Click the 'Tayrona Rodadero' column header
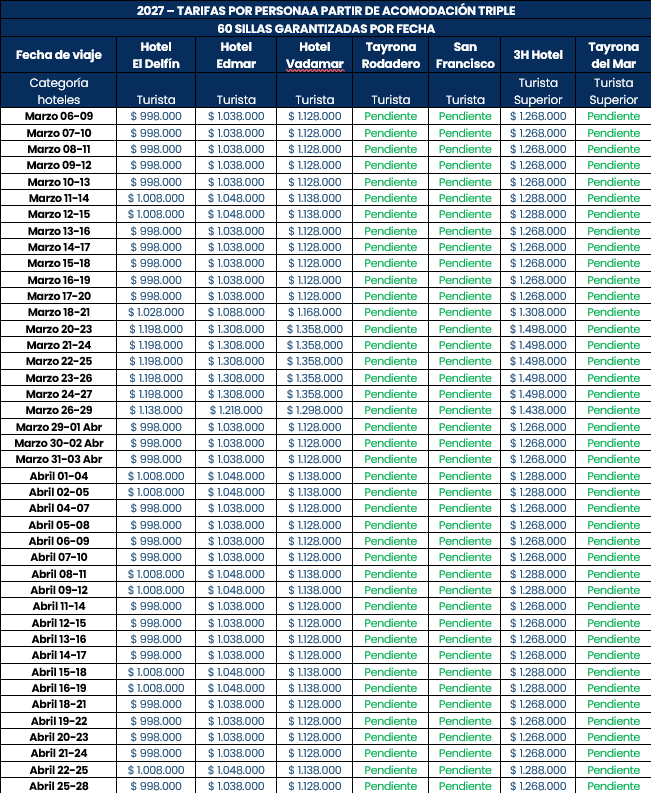The height and width of the screenshot is (793, 651). 390,55
